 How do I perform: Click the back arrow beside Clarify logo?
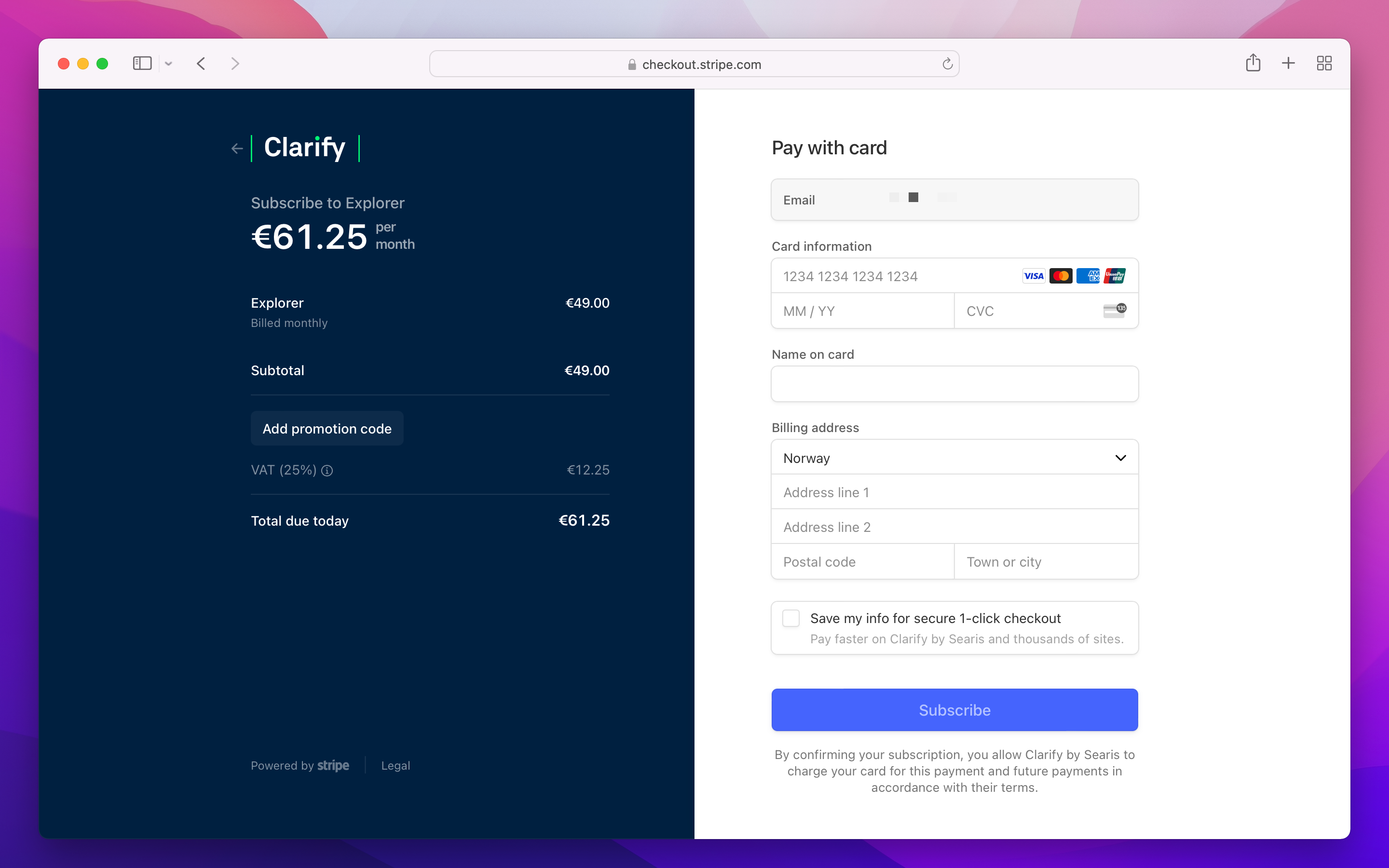coord(237,149)
